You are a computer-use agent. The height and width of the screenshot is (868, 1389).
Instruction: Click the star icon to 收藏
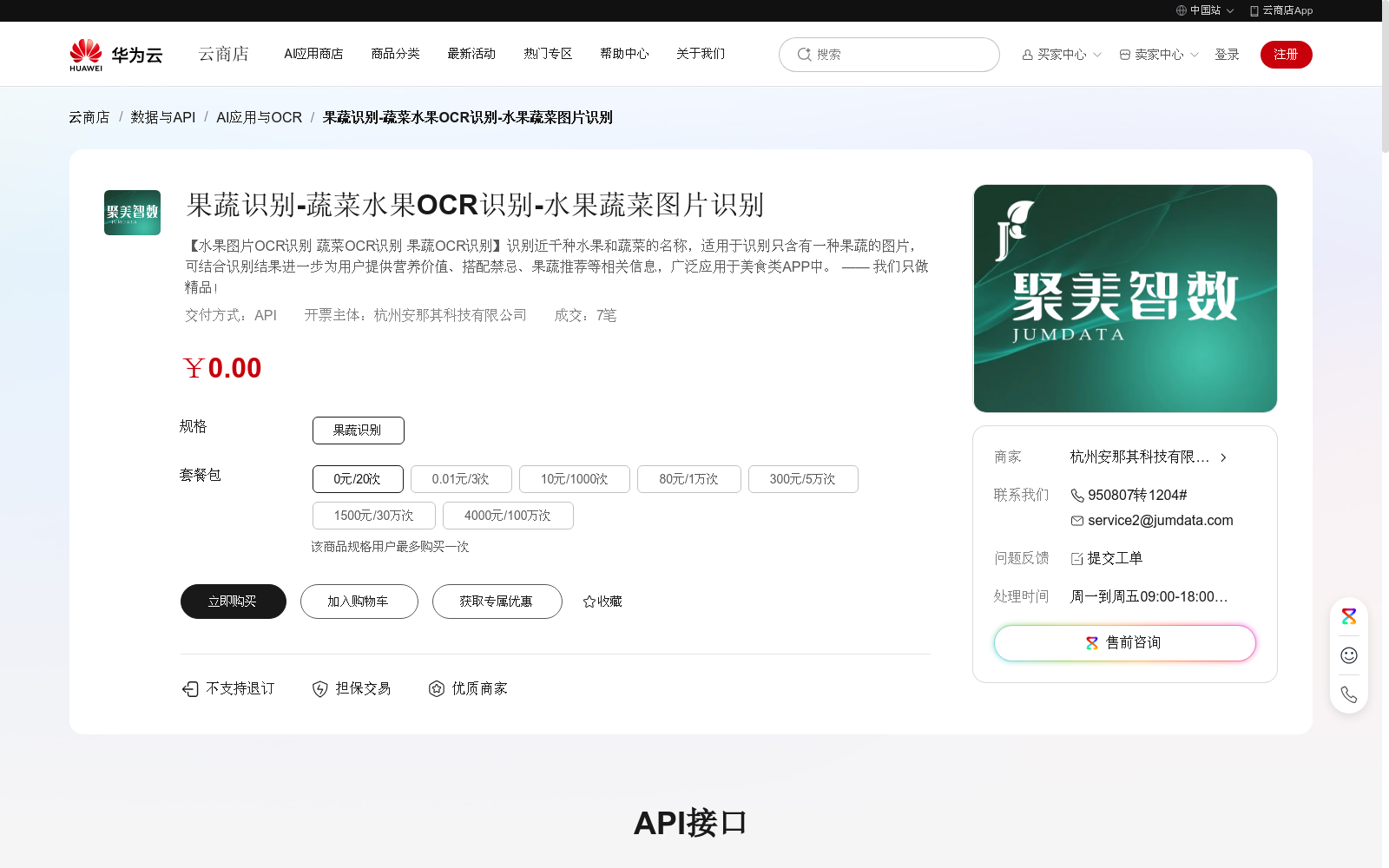589,602
